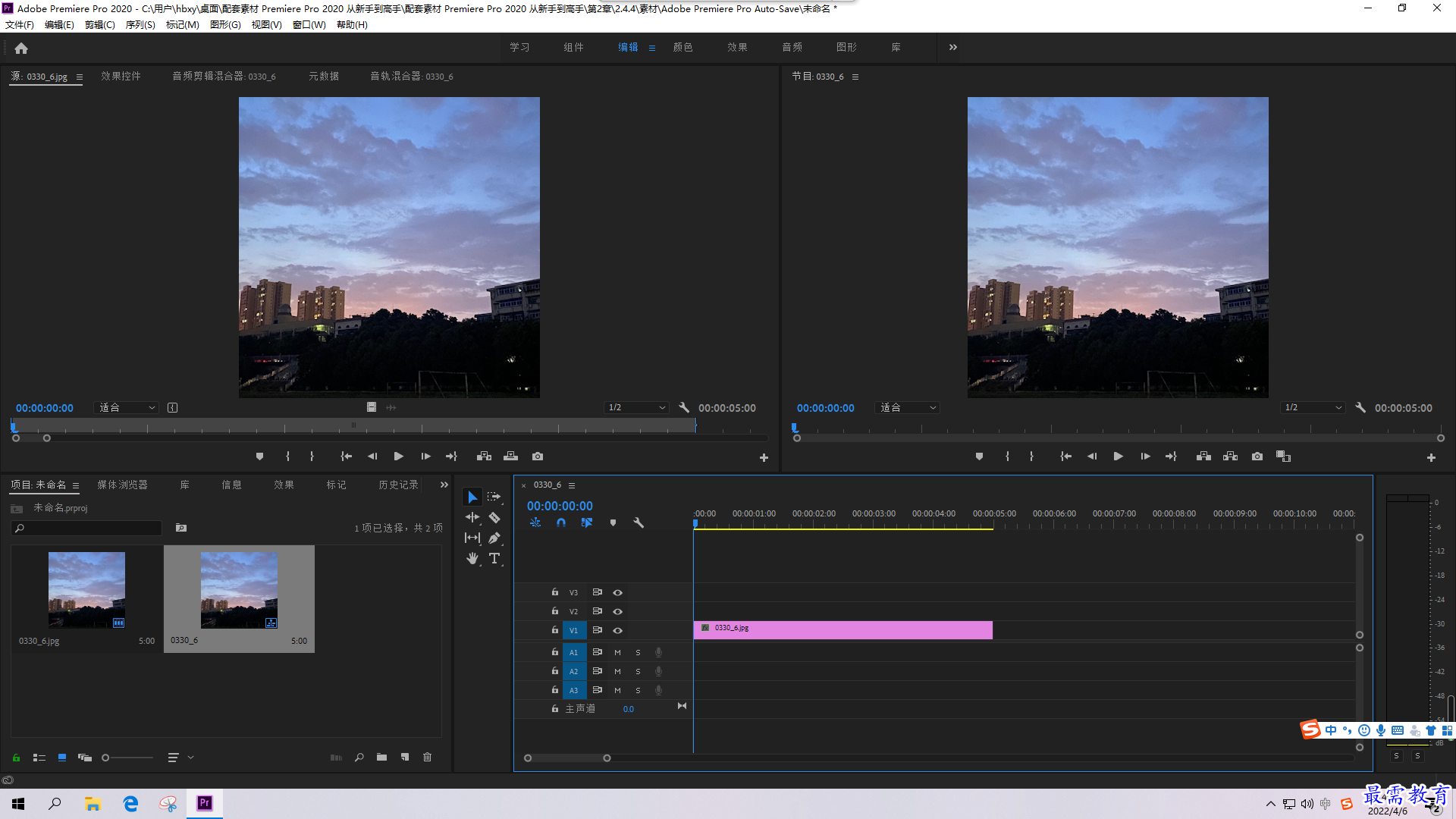Click Timeline playhead timecode 00:00:00:00
The height and width of the screenshot is (819, 1456).
560,506
